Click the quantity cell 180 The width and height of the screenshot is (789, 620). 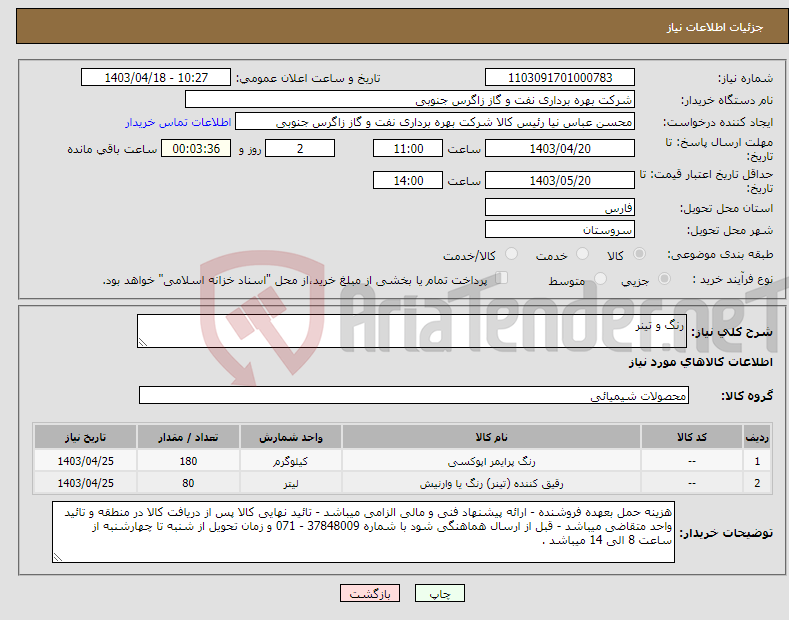[188, 461]
